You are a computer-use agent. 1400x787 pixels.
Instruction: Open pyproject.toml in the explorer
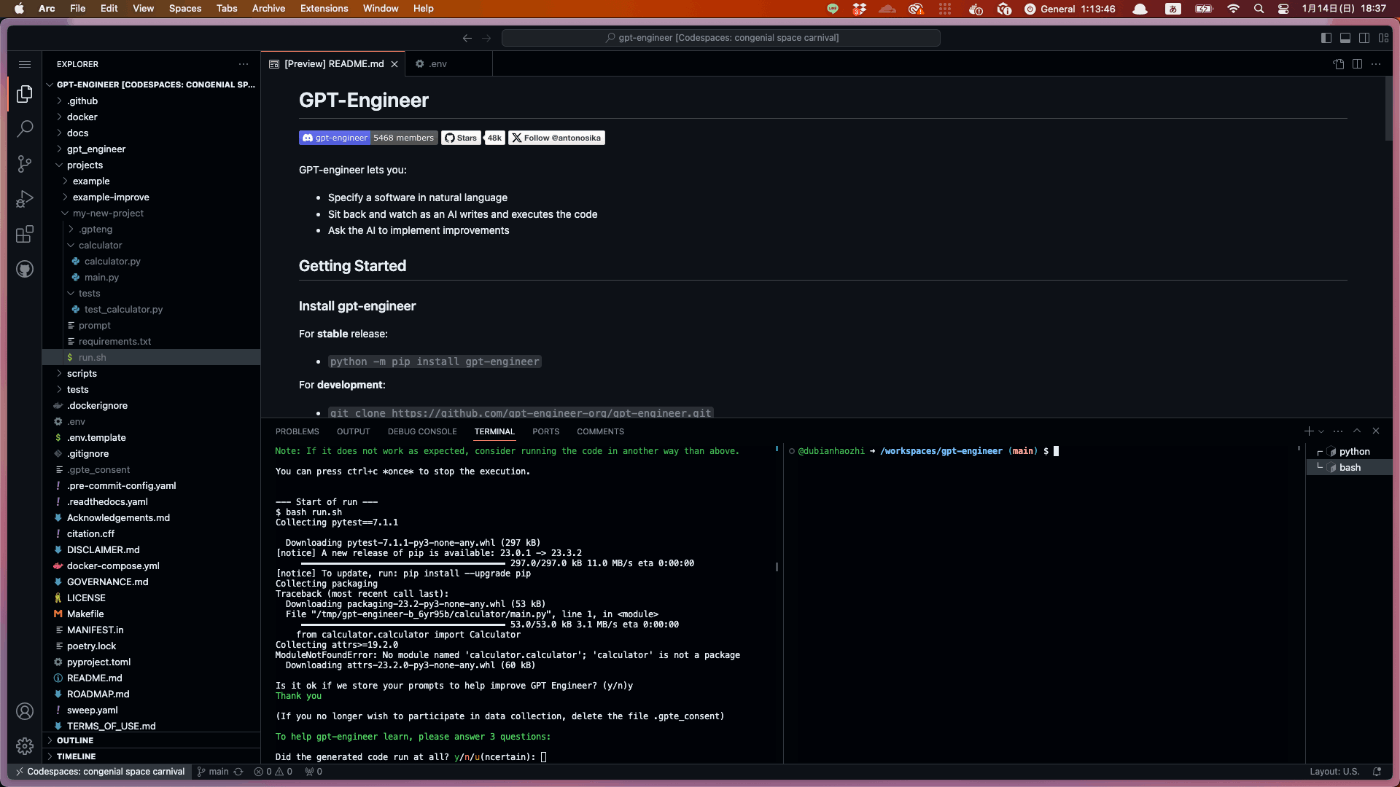pyautogui.click(x=151, y=662)
